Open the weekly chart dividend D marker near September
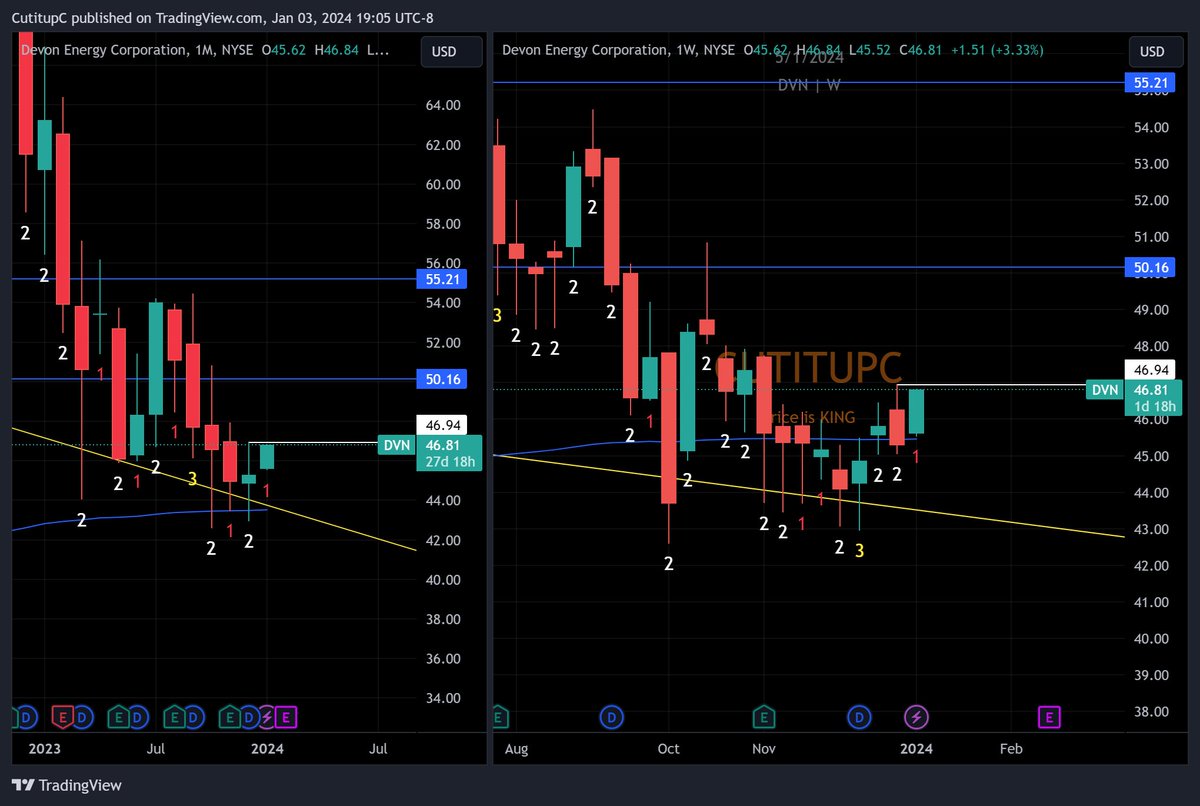This screenshot has width=1200, height=806. tap(610, 716)
